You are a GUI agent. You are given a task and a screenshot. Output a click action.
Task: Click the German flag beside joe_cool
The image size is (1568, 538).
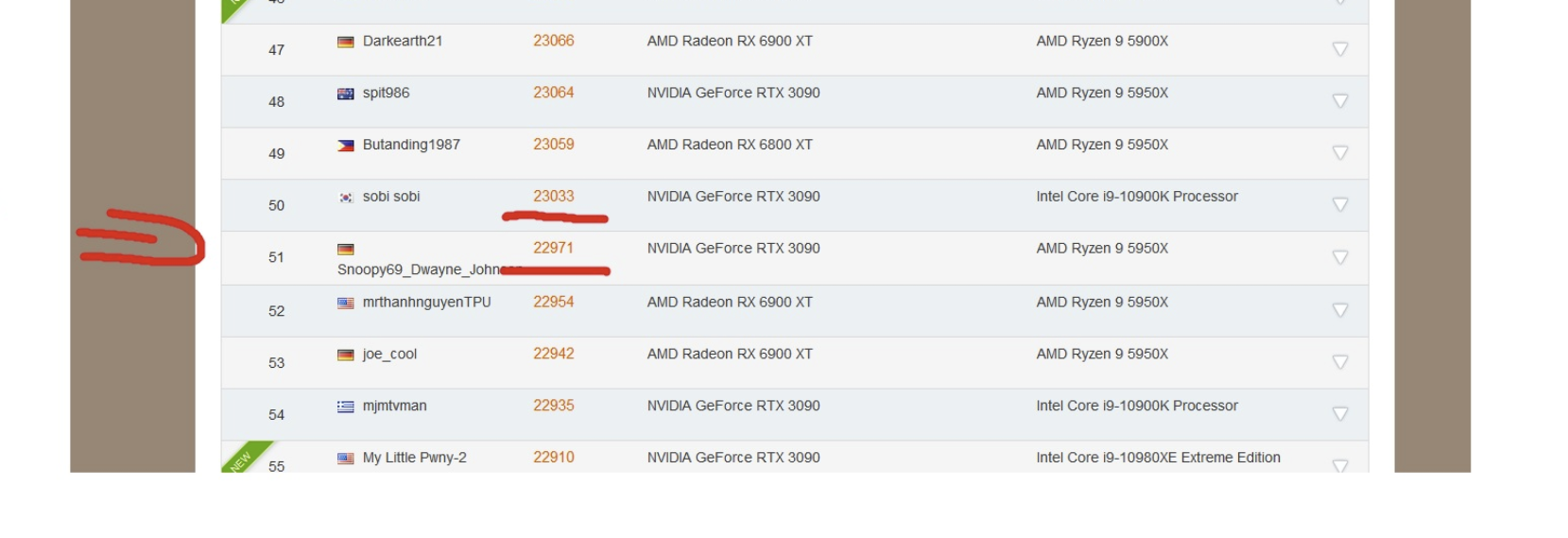coord(346,356)
